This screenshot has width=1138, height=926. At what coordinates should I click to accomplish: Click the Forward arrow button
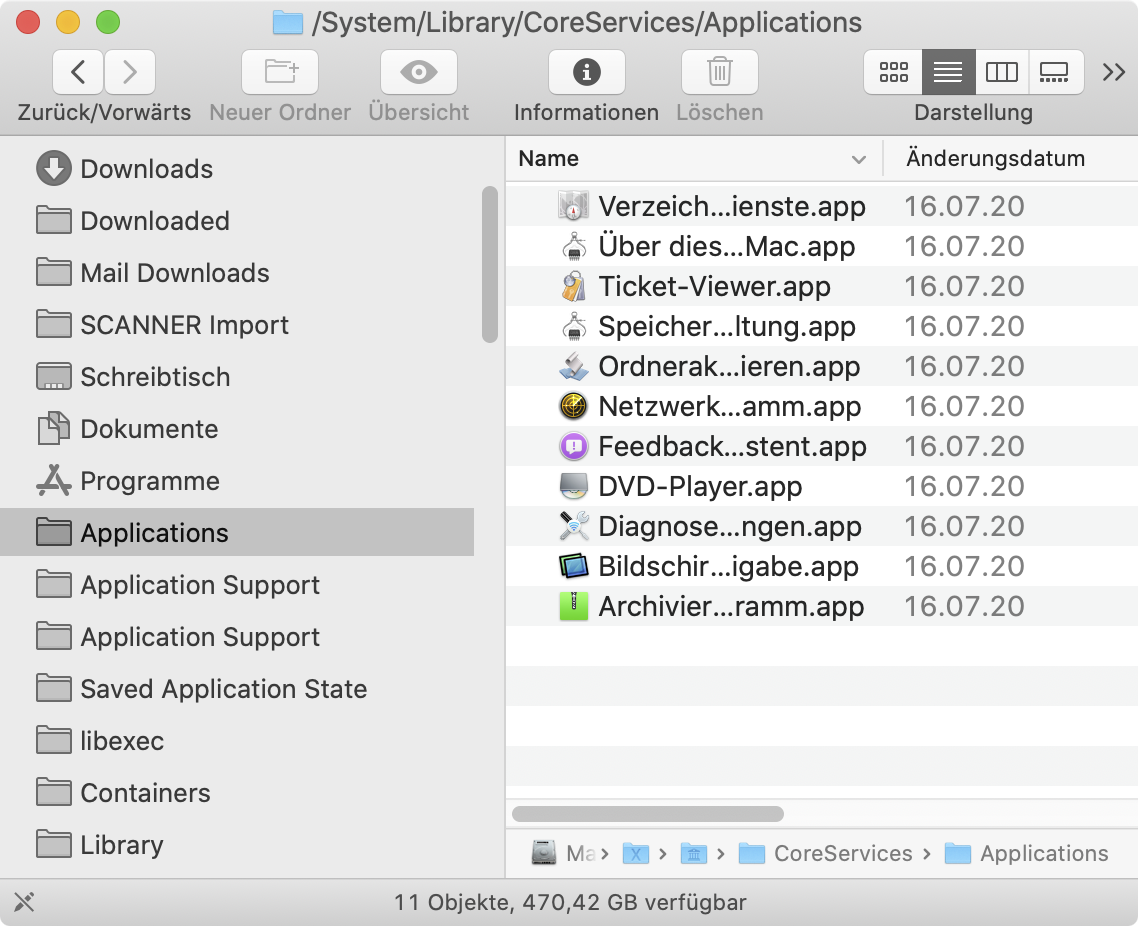coord(130,72)
